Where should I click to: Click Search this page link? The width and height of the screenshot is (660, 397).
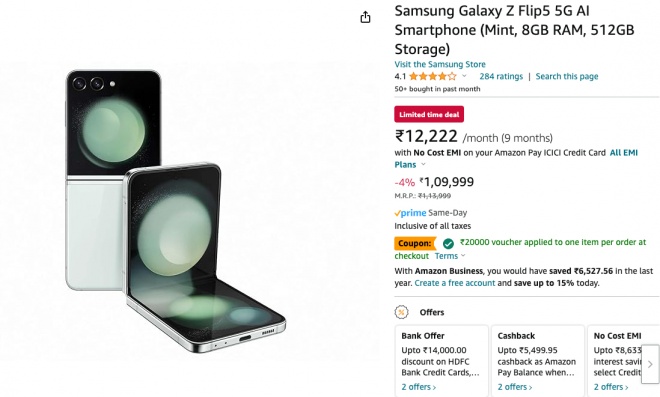pyautogui.click(x=567, y=76)
